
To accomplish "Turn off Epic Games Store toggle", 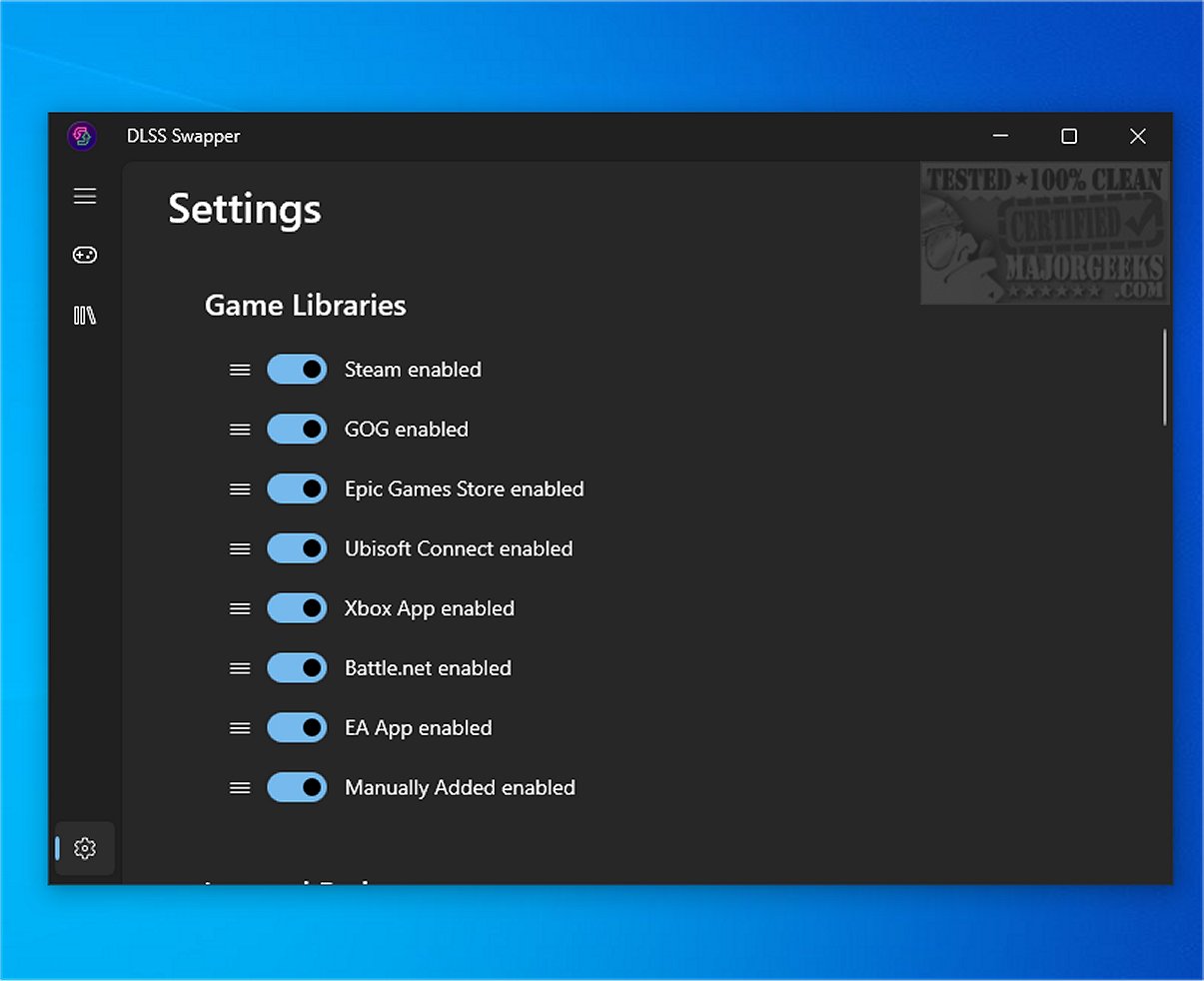I will pos(297,490).
